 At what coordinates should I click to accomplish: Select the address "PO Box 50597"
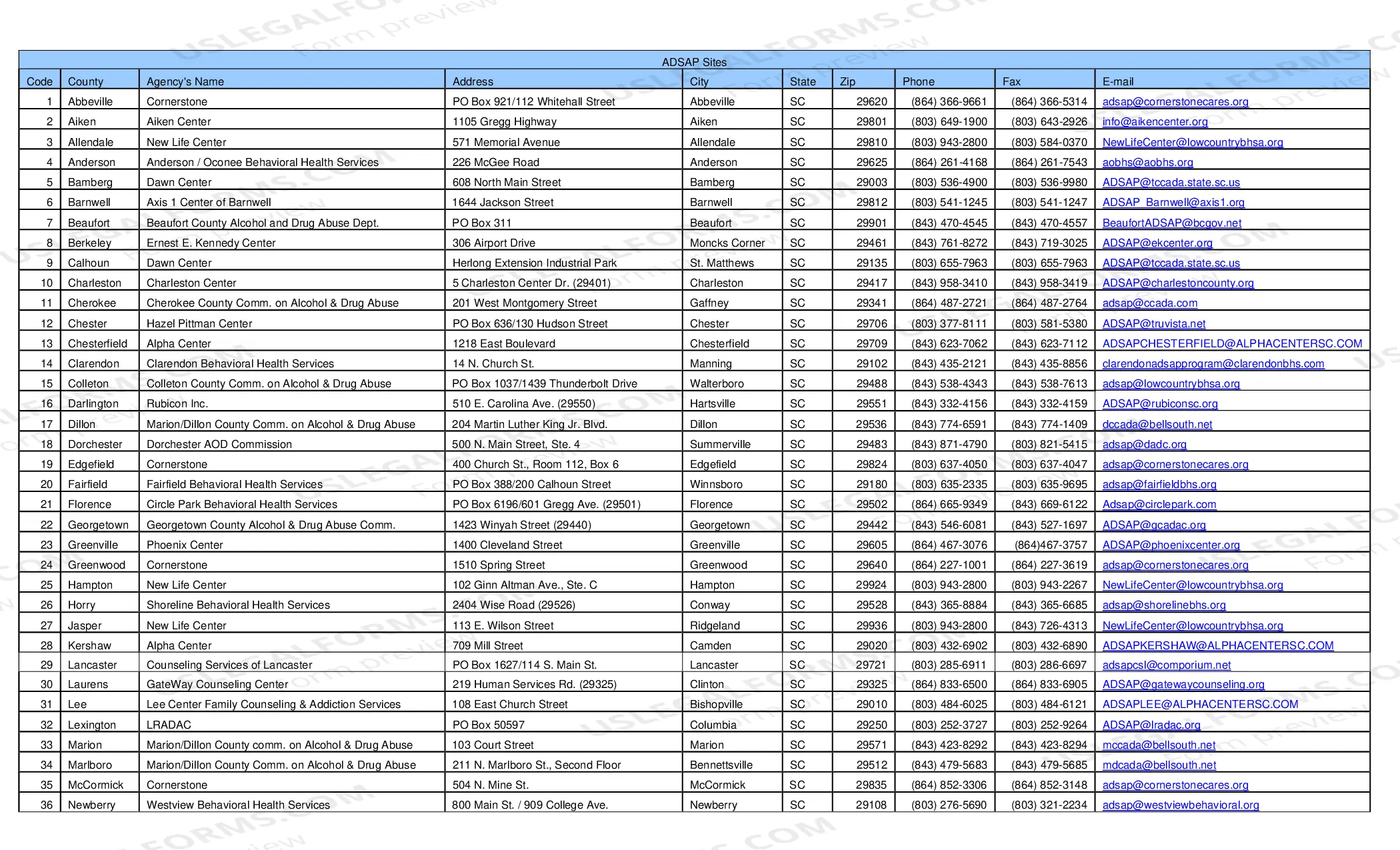(489, 725)
